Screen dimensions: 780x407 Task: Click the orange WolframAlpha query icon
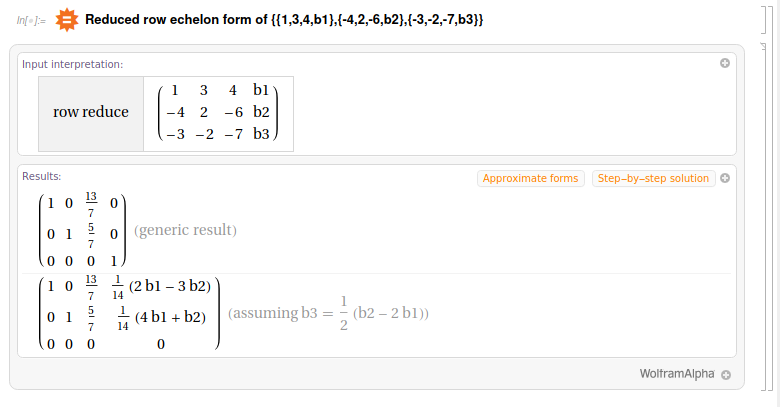click(x=66, y=19)
